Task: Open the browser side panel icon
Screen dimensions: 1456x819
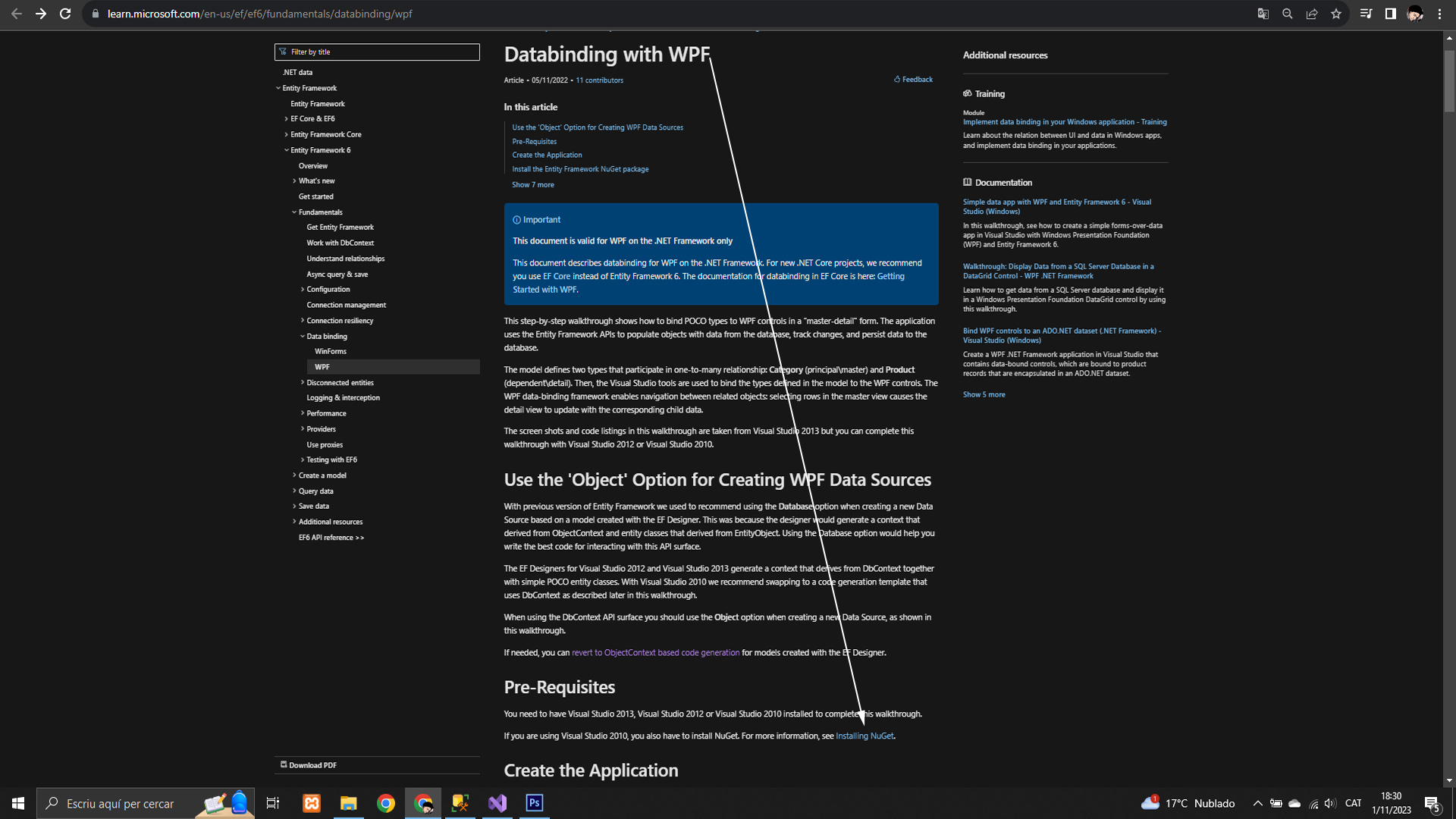Action: click(1391, 14)
